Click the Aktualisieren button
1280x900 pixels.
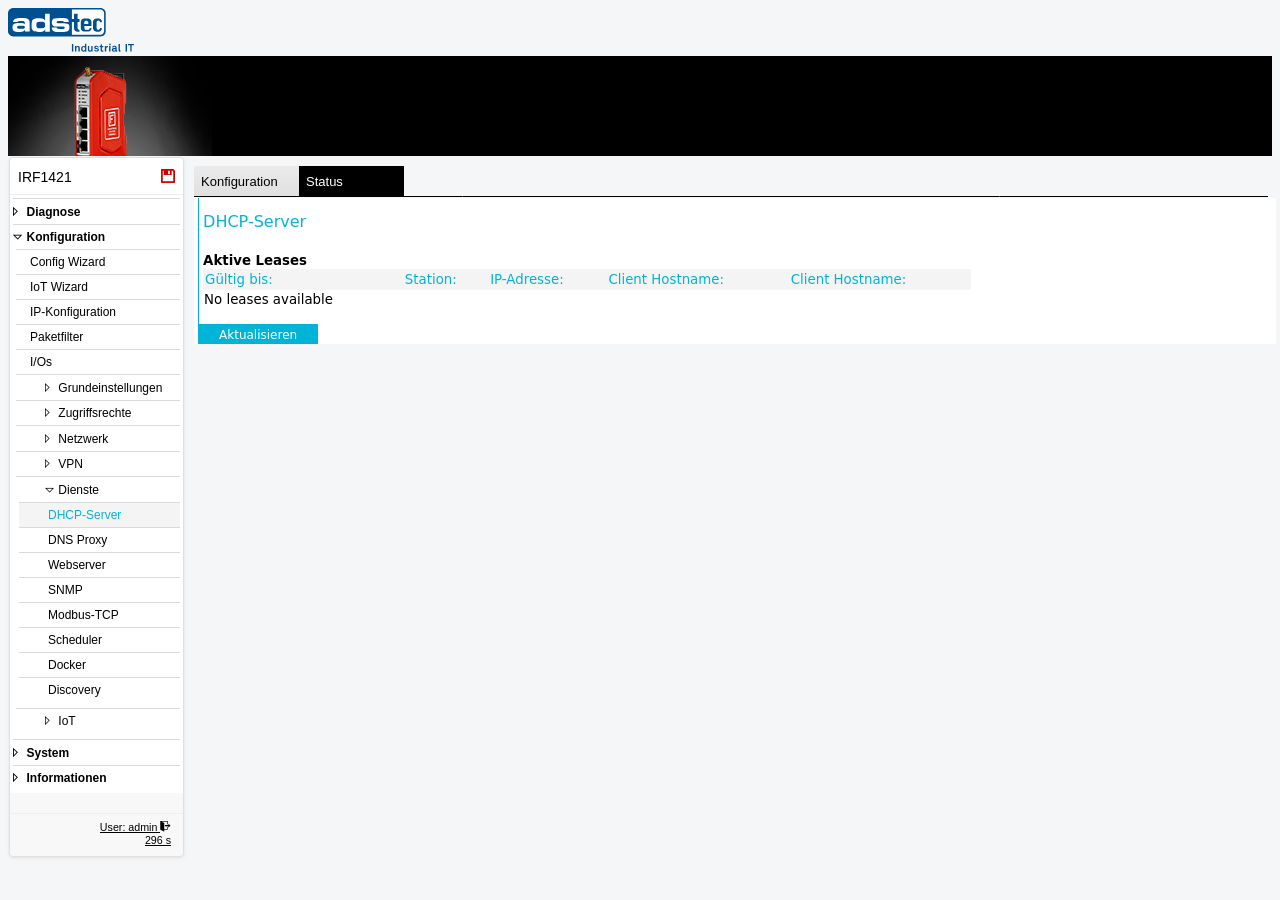point(258,334)
